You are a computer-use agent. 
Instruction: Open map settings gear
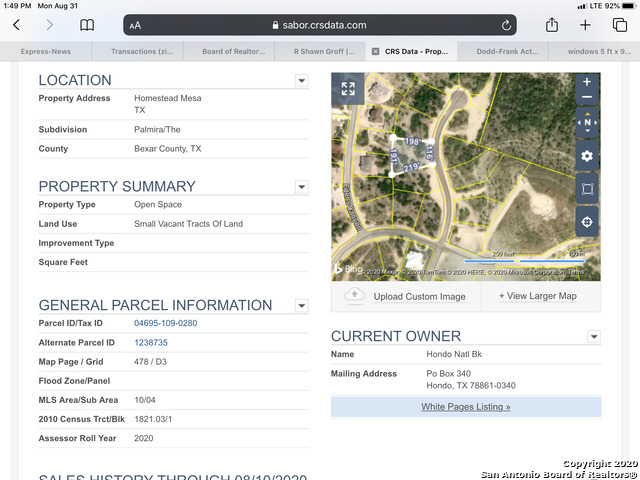[x=587, y=156]
